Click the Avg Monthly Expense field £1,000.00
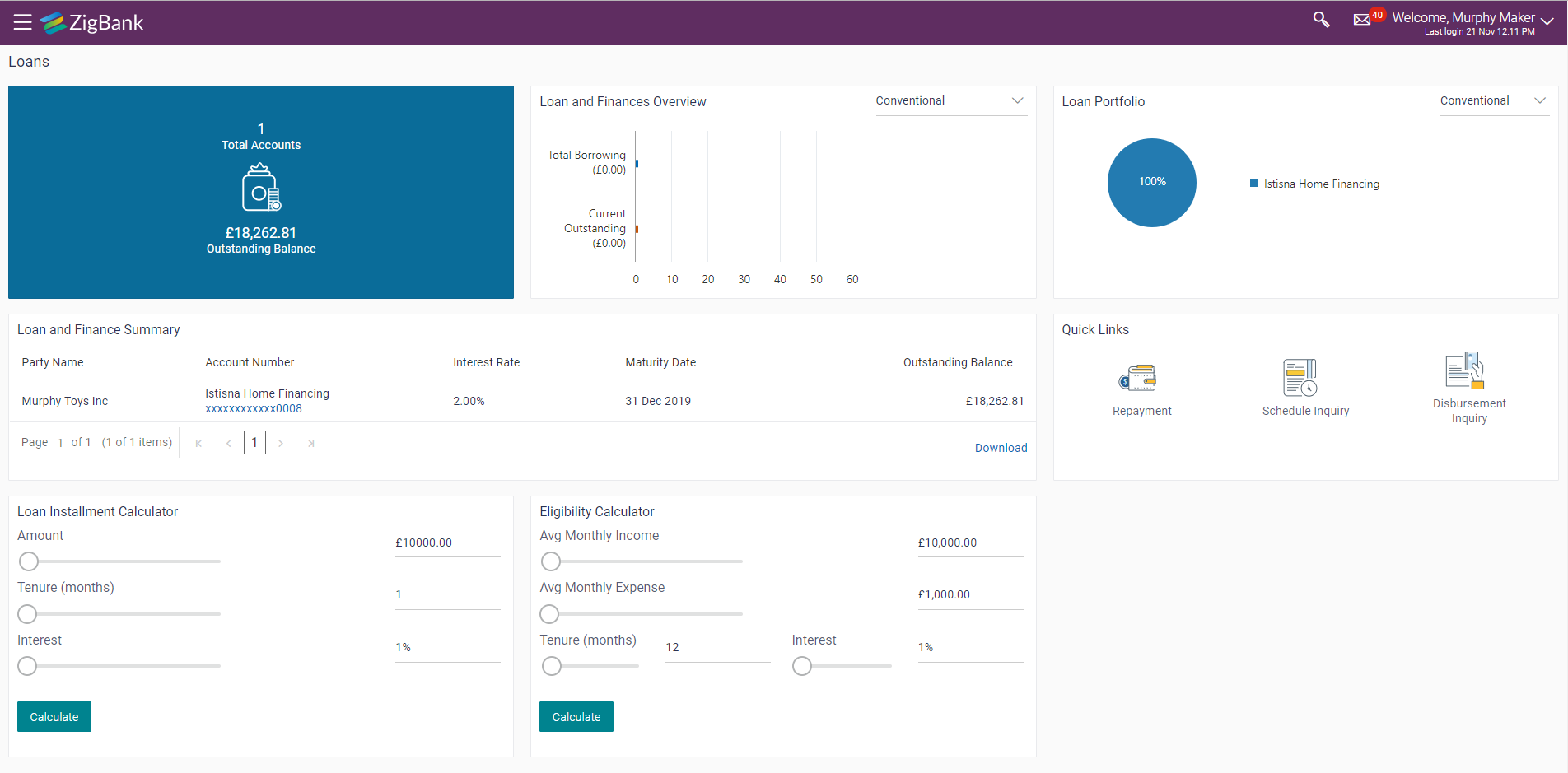 click(970, 595)
